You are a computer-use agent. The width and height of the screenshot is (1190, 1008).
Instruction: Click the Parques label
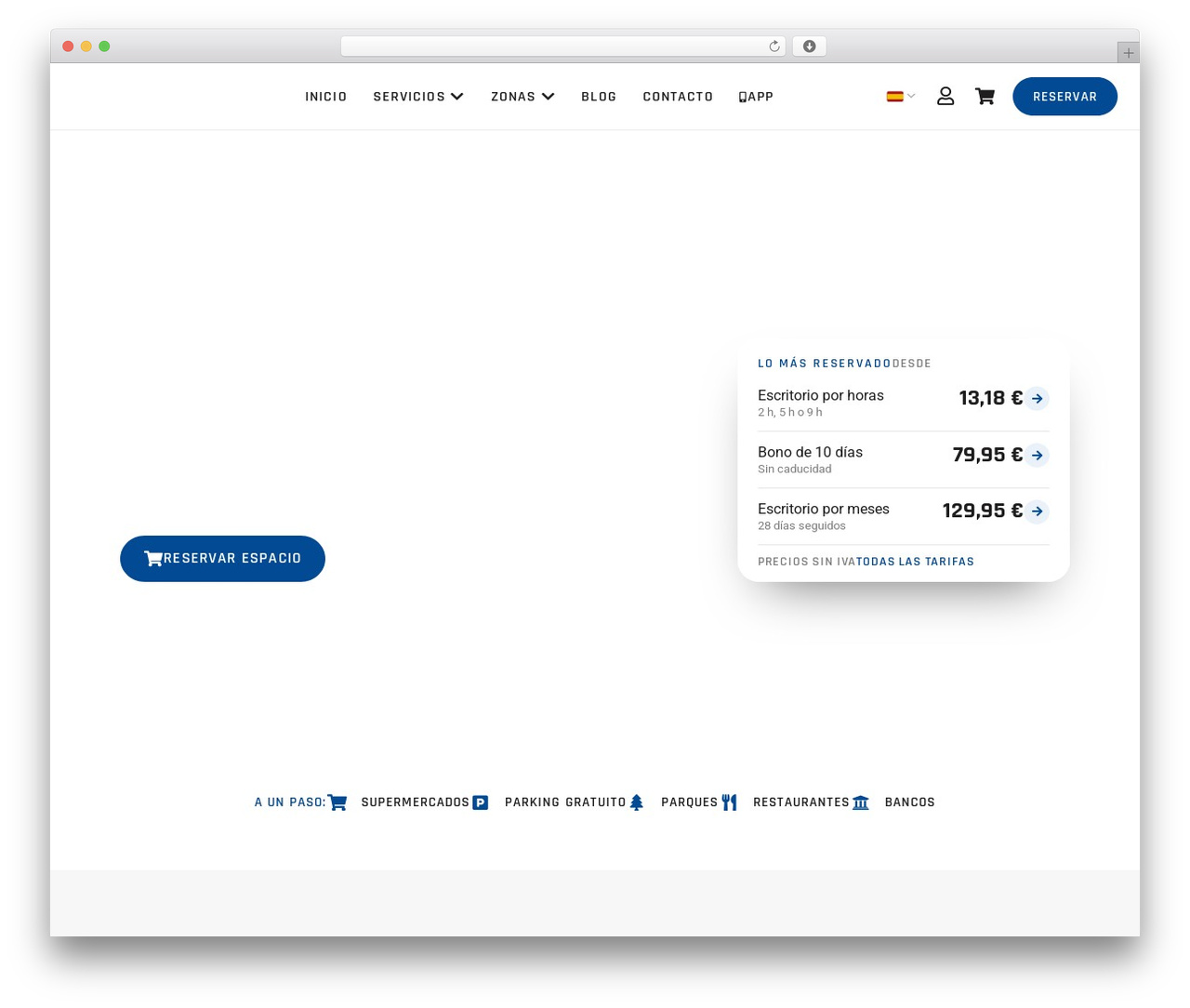click(x=690, y=802)
